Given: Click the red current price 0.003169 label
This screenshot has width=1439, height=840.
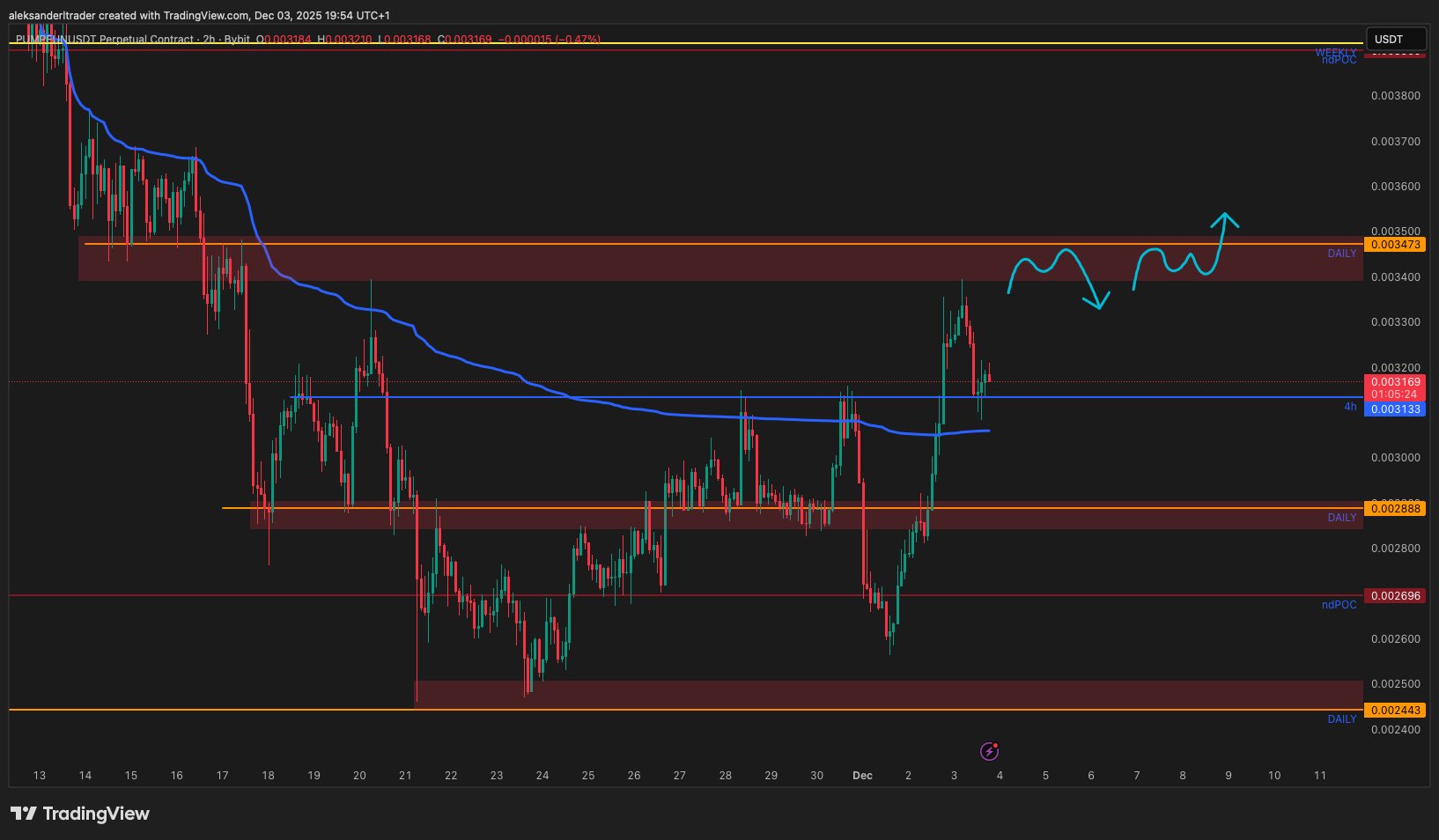Looking at the screenshot, I should [1396, 382].
